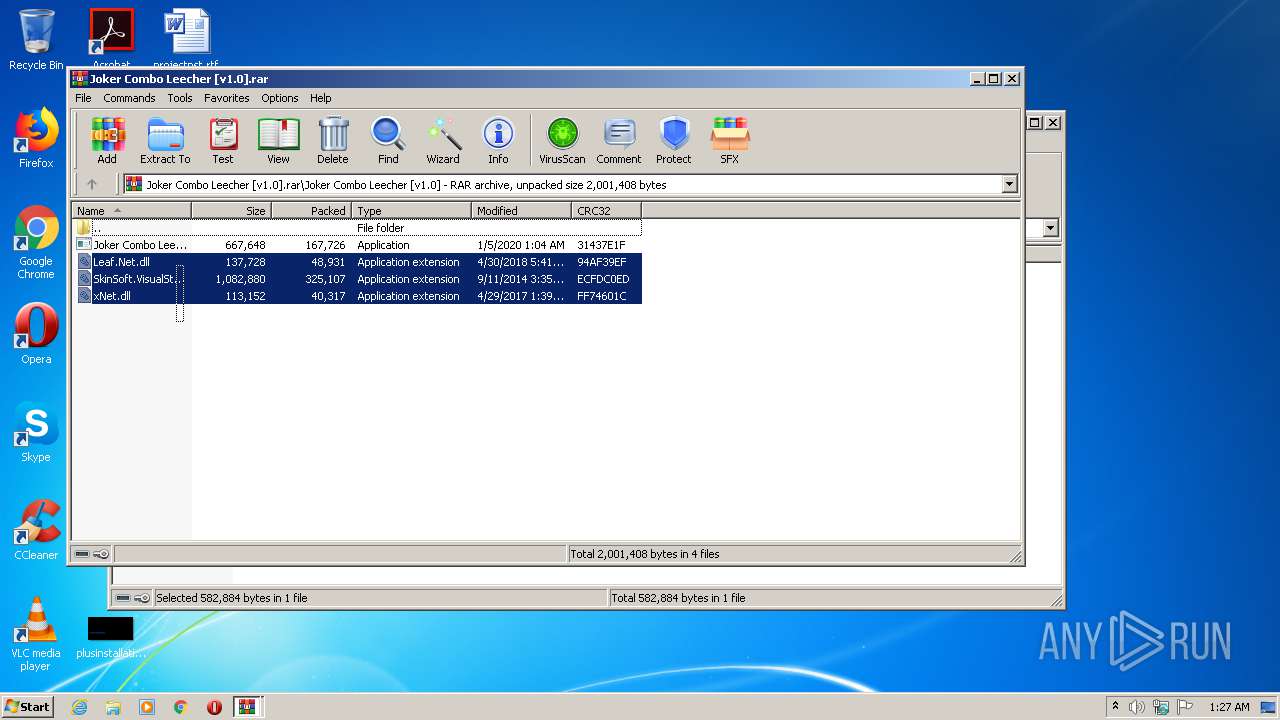This screenshot has height=720, width=1280.
Task: Click the taskbar clock showing 1:27 AM
Action: pyautogui.click(x=1229, y=707)
